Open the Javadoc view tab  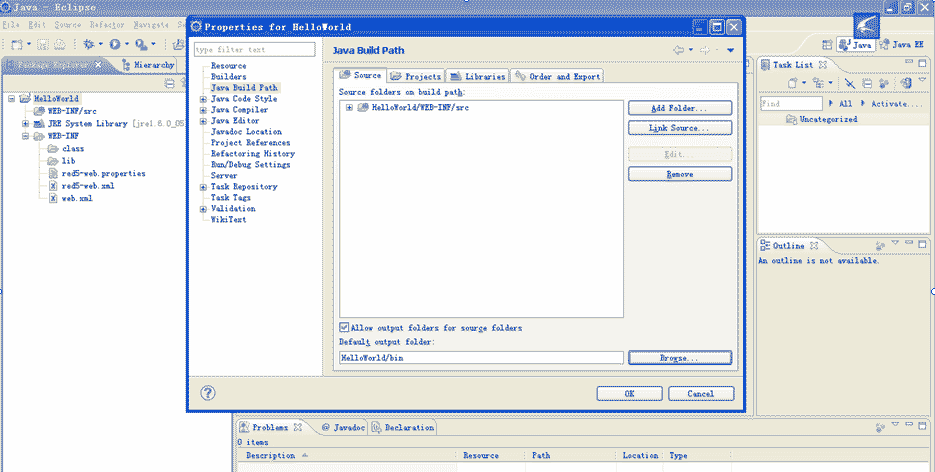tap(343, 427)
